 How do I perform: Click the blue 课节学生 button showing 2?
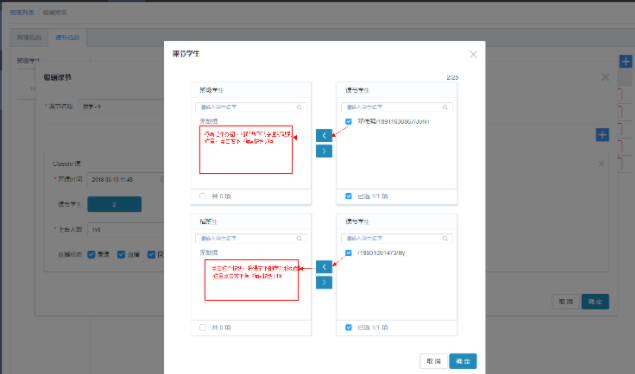point(114,204)
